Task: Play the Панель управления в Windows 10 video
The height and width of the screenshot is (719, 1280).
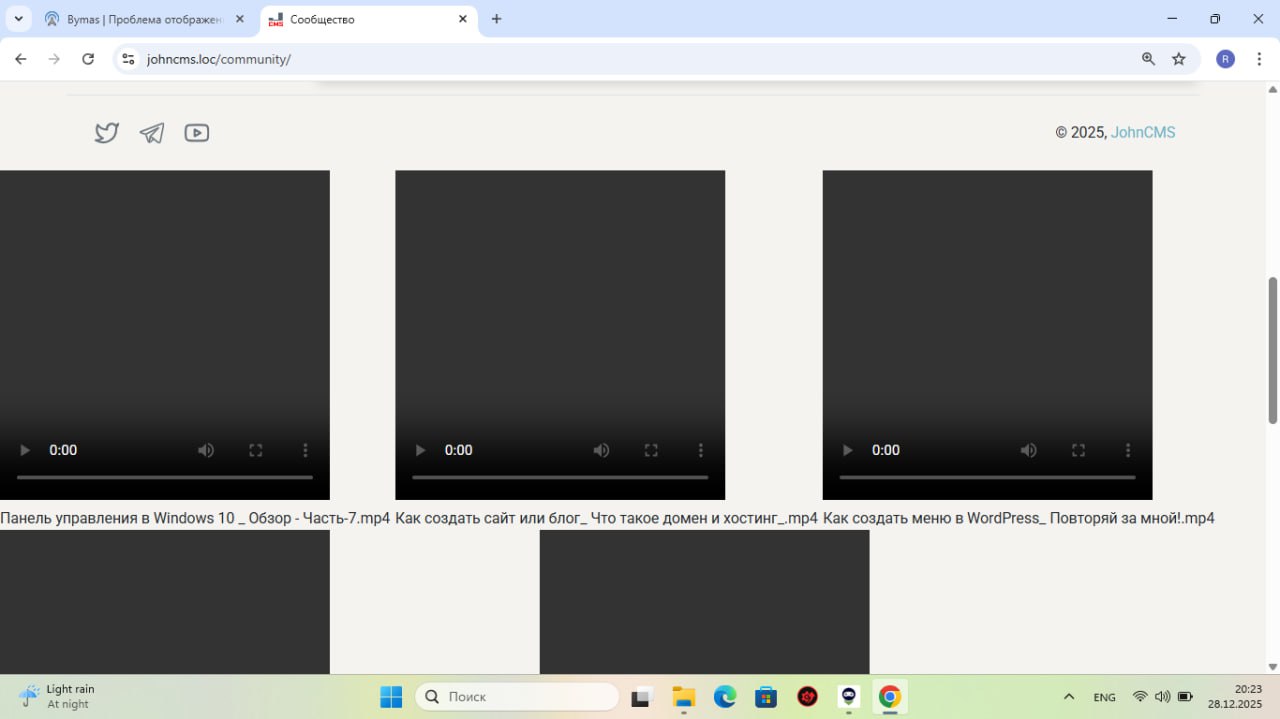Action: pos(25,450)
